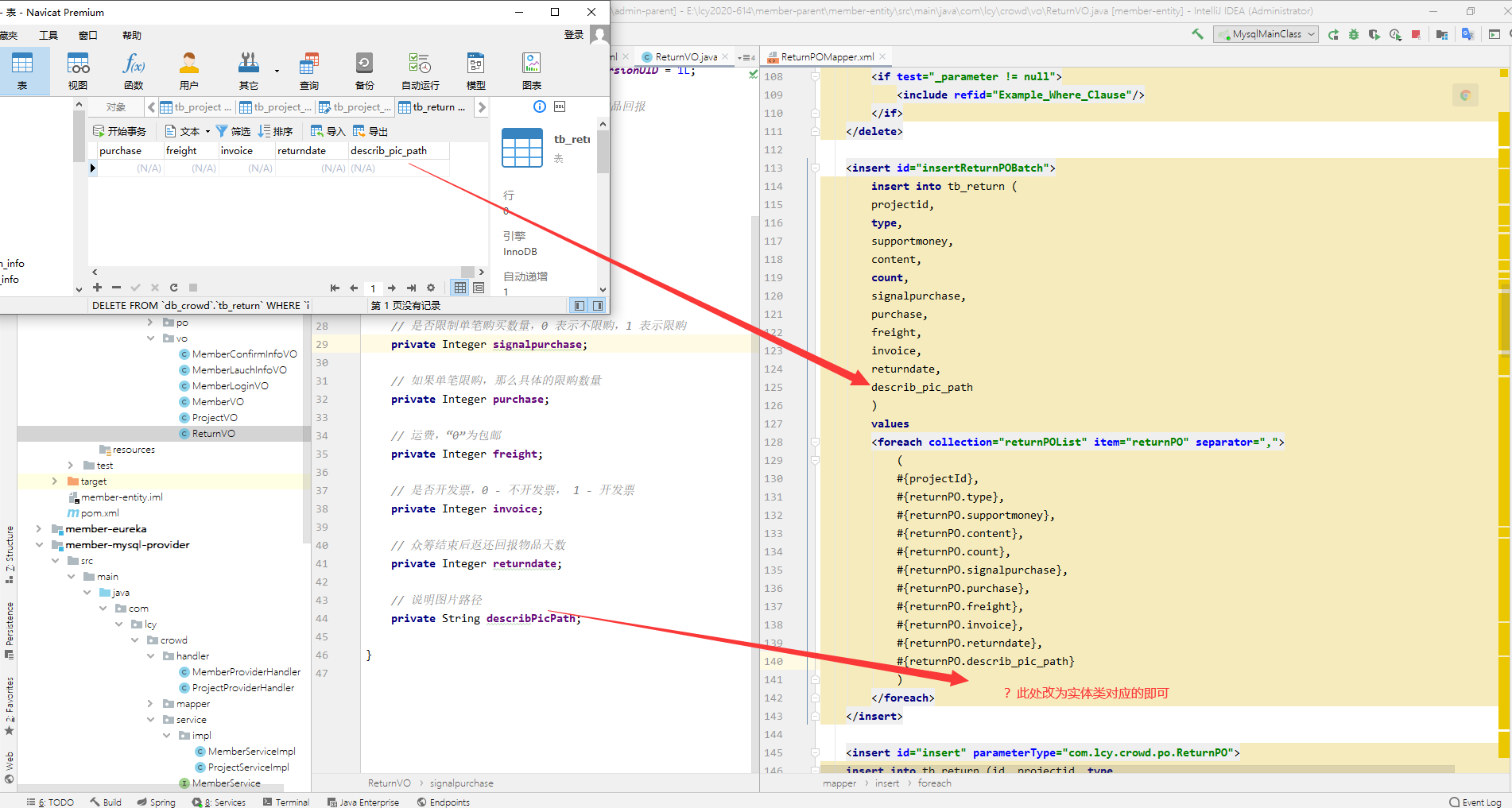The image size is (1512, 808).
Task: Open the 文本 (Text) dropdown in Navicat
Action: [x=188, y=131]
